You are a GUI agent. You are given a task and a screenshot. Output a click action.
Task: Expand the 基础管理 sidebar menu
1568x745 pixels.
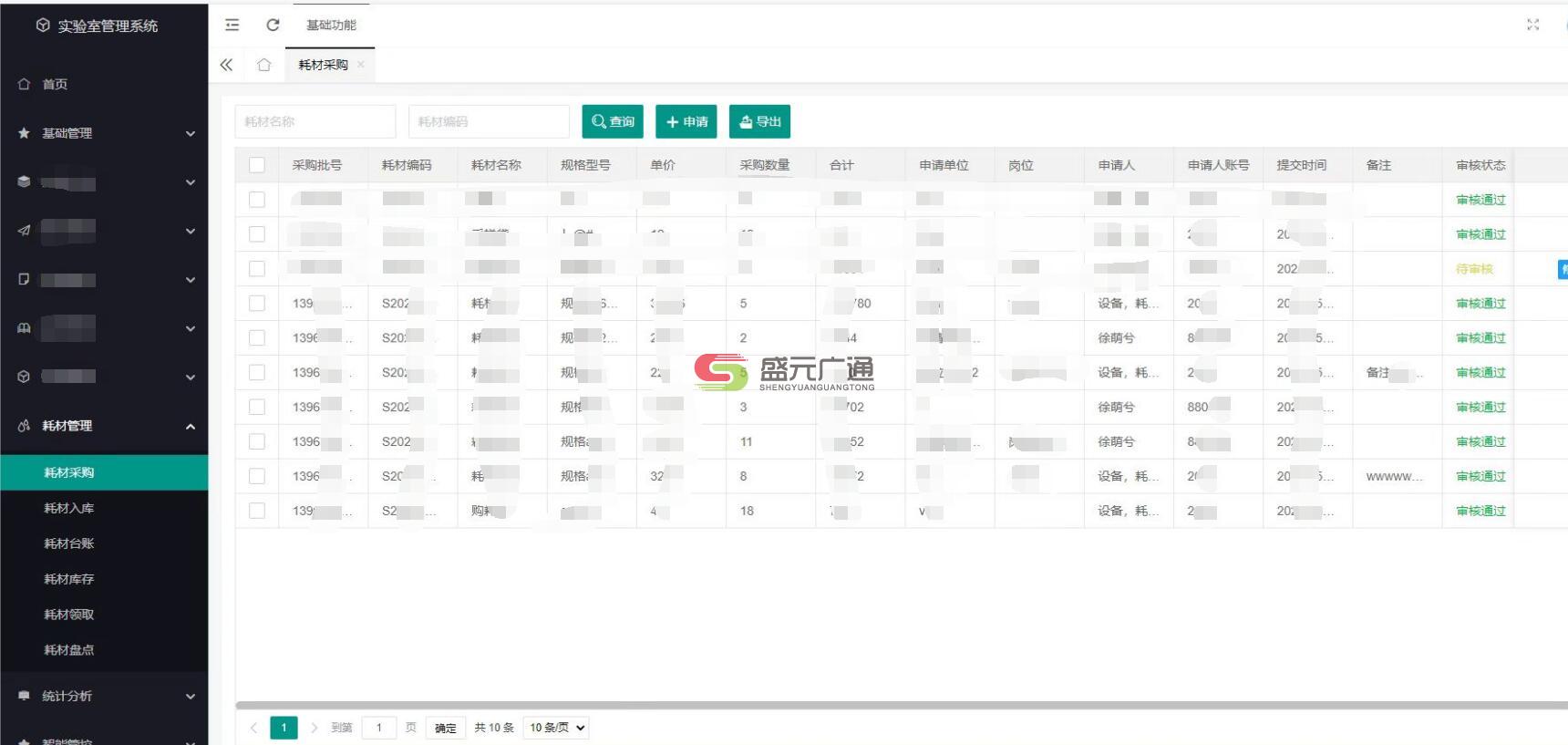(103, 133)
